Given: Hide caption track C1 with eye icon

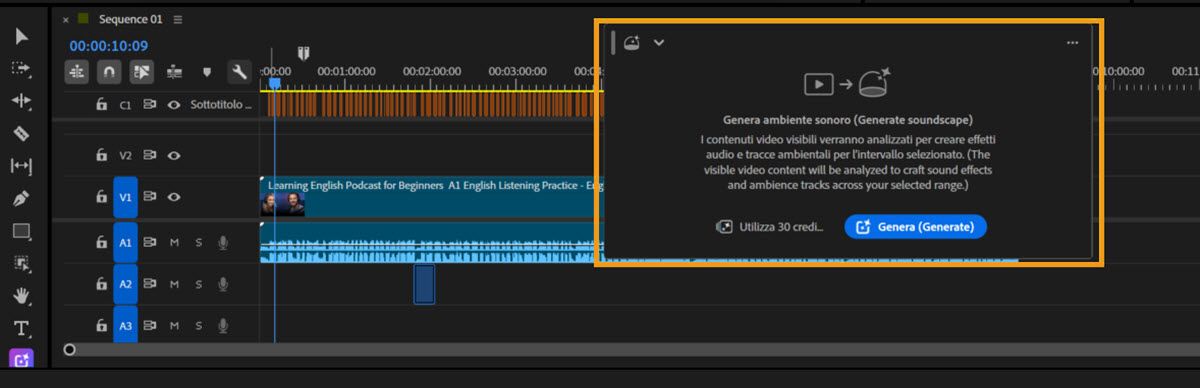Looking at the screenshot, I should coord(174,104).
